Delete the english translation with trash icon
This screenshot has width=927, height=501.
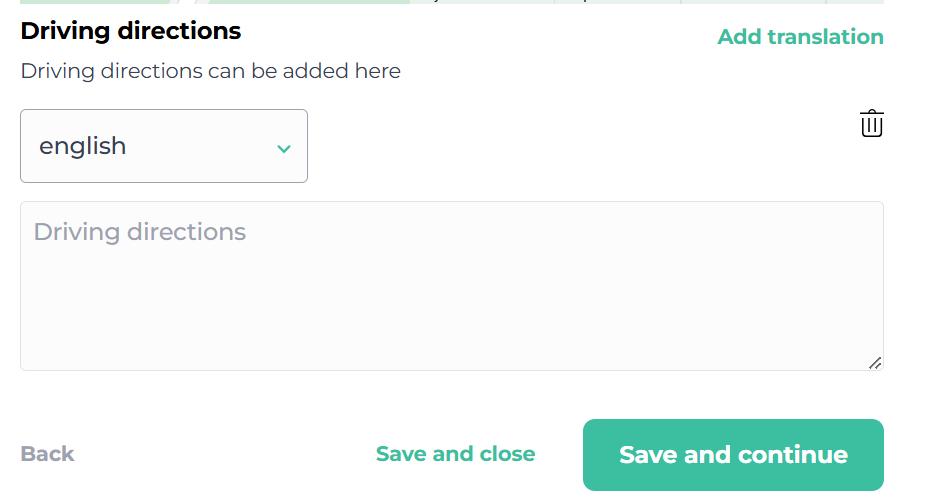[871, 124]
